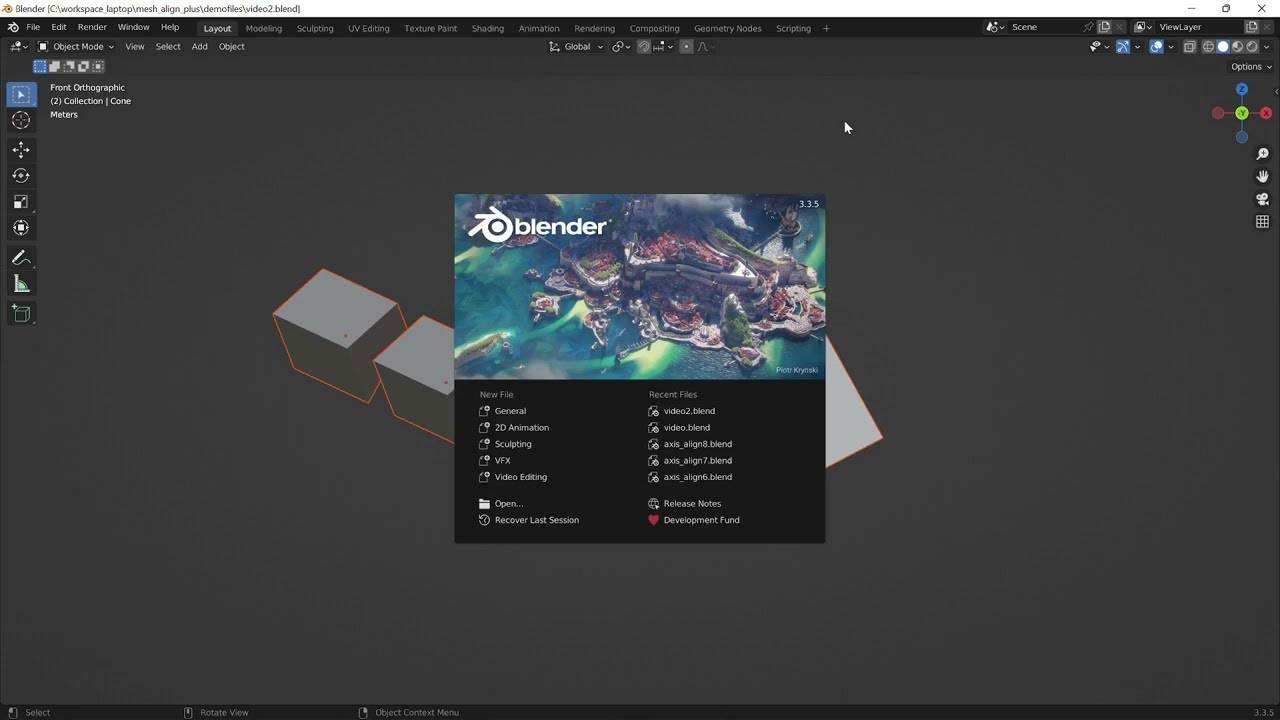Switch to the Modeling workspace tab

click(x=264, y=28)
